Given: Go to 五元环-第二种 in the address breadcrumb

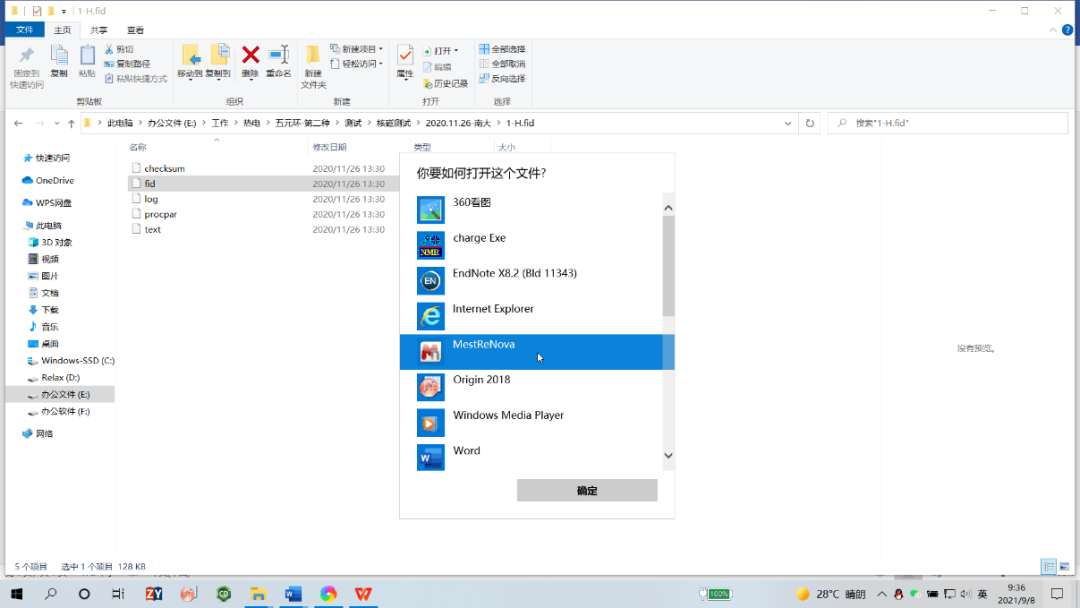Looking at the screenshot, I should click(x=302, y=123).
